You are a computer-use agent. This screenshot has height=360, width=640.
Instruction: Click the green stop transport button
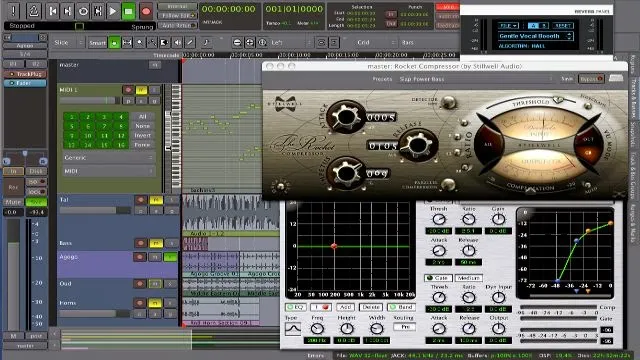[x=129, y=11]
